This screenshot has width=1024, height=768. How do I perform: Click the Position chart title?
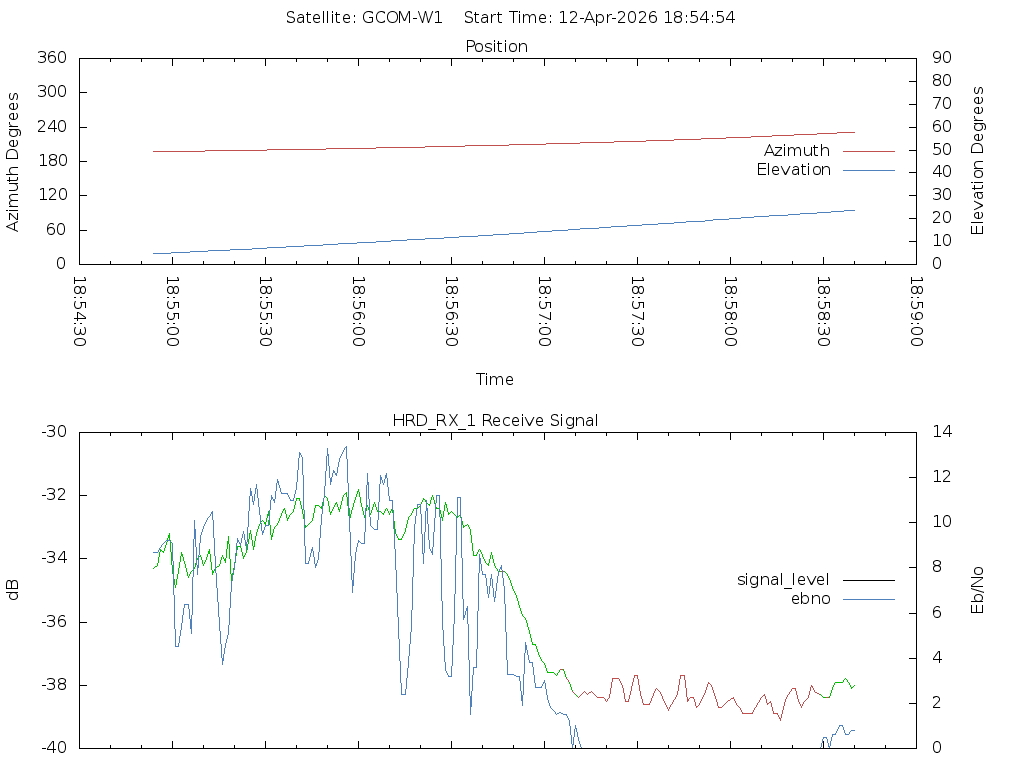click(x=497, y=46)
